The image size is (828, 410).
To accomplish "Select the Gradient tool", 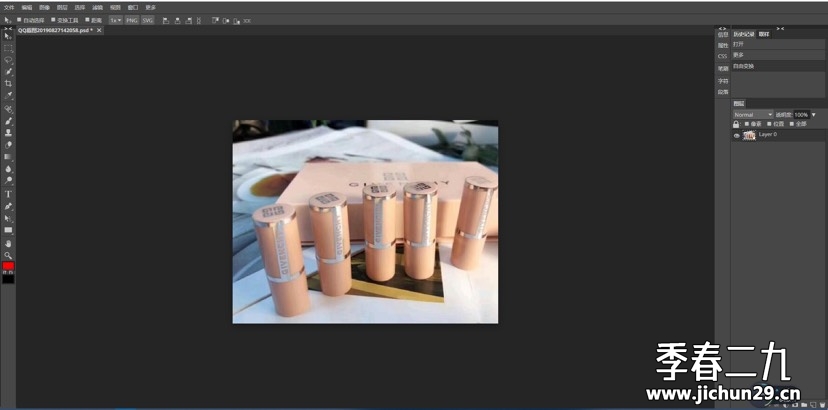I will (x=8, y=157).
